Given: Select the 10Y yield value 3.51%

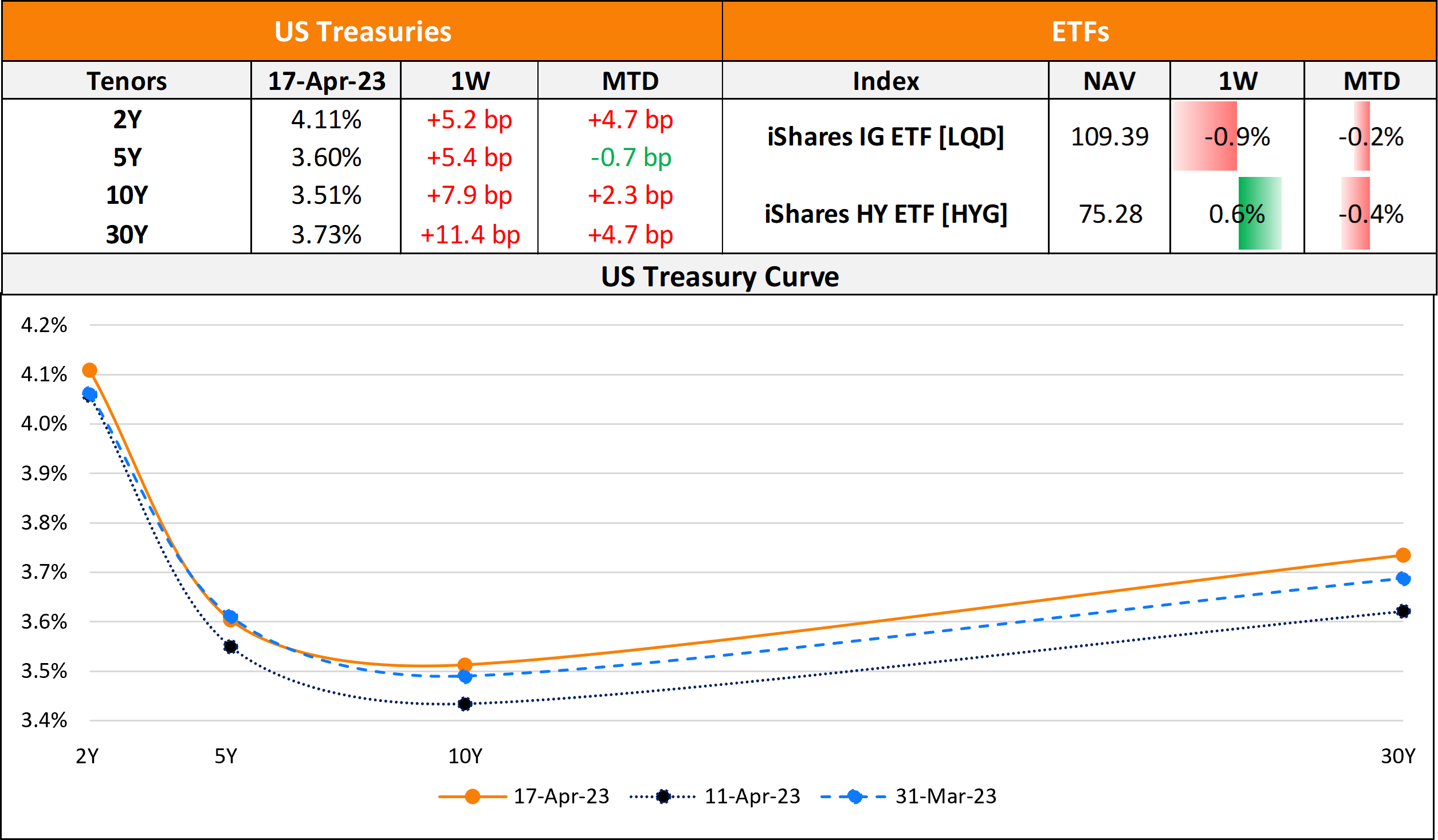Looking at the screenshot, I should tap(326, 195).
